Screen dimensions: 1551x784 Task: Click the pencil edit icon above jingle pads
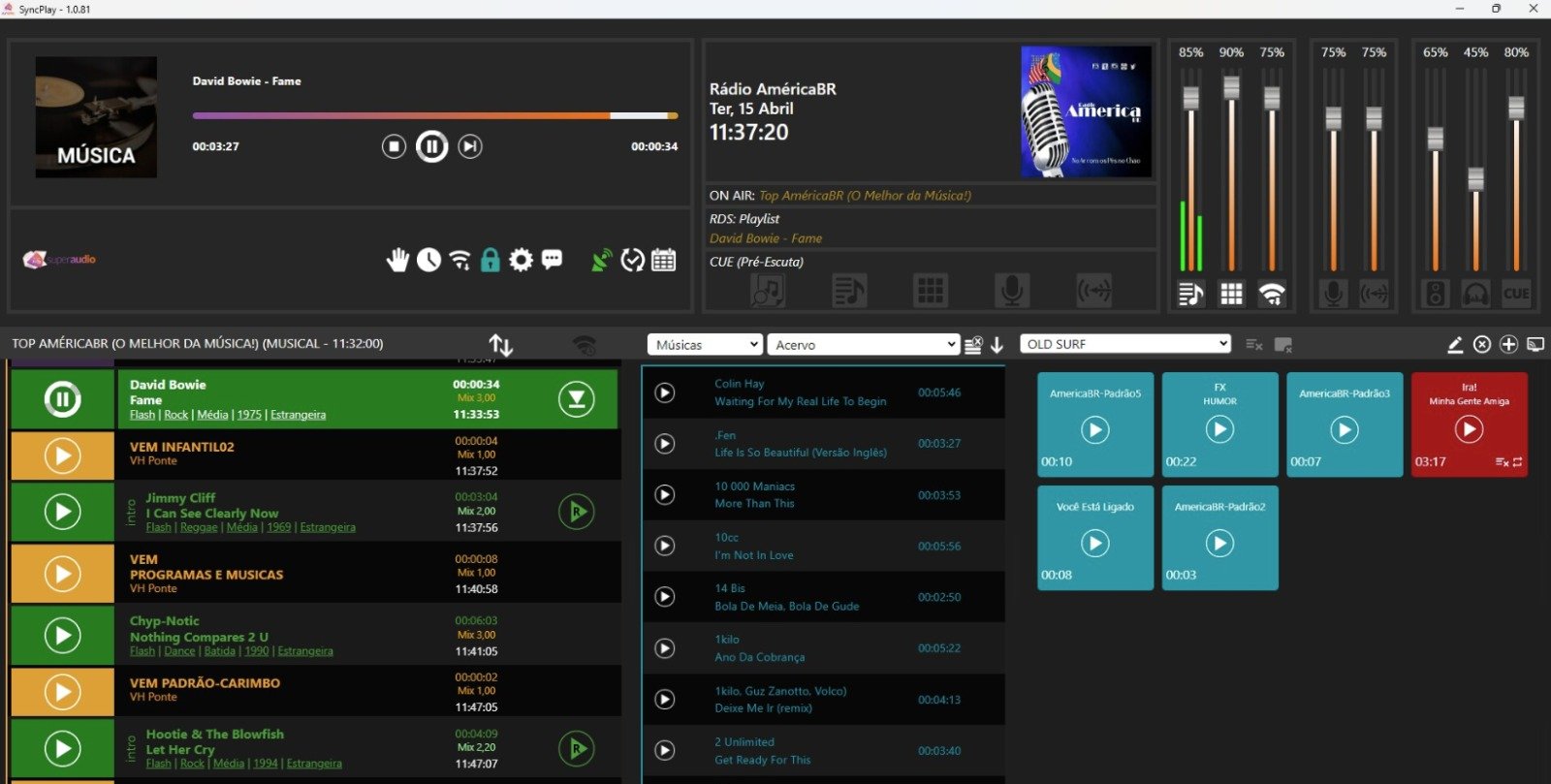pos(1455,345)
